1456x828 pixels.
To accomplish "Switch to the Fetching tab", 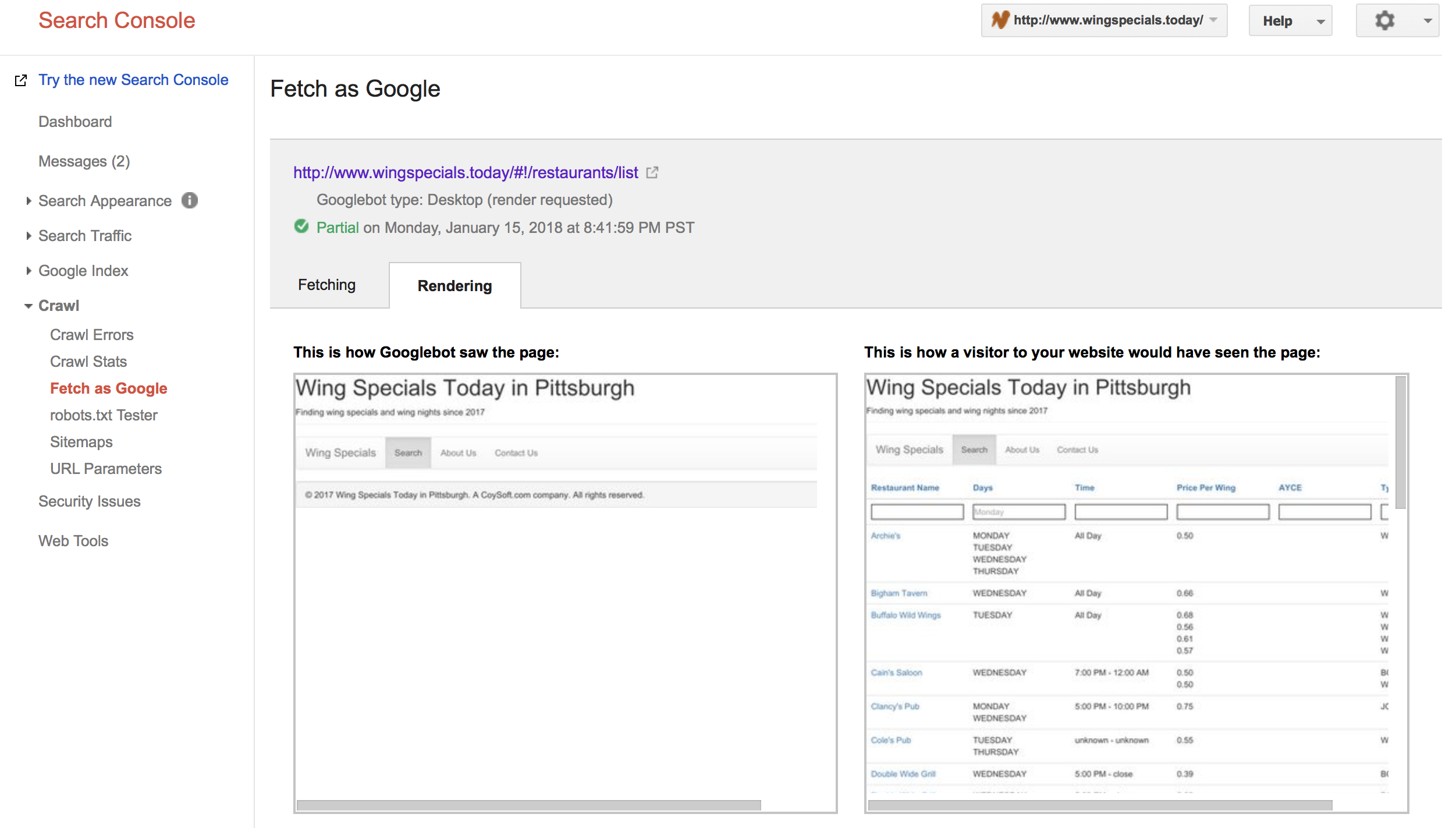I will [326, 285].
